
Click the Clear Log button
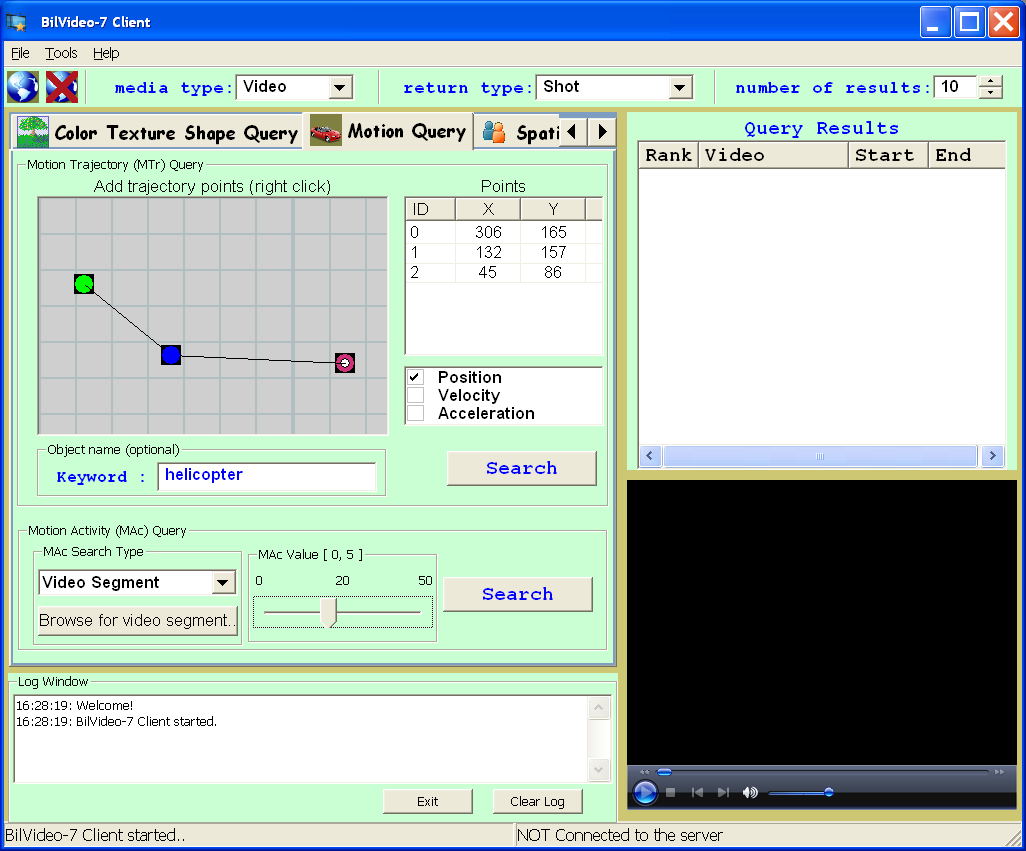(537, 801)
